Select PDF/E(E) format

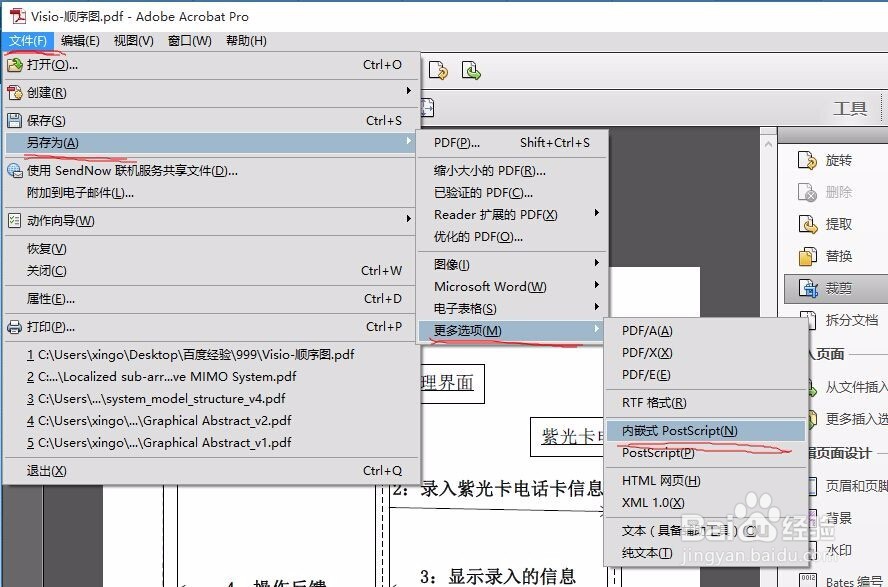click(x=706, y=375)
